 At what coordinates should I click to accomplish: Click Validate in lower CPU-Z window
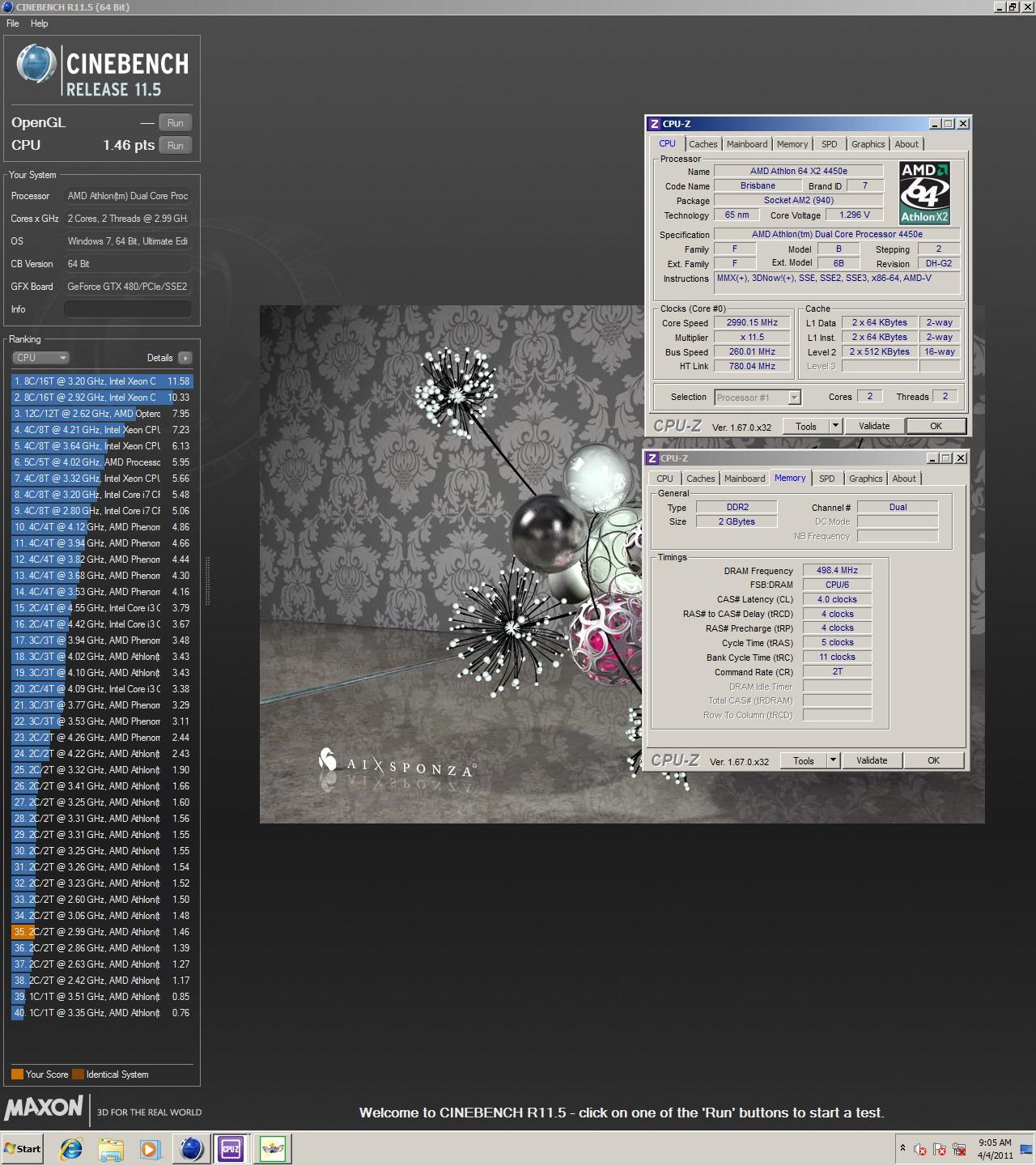pos(872,761)
